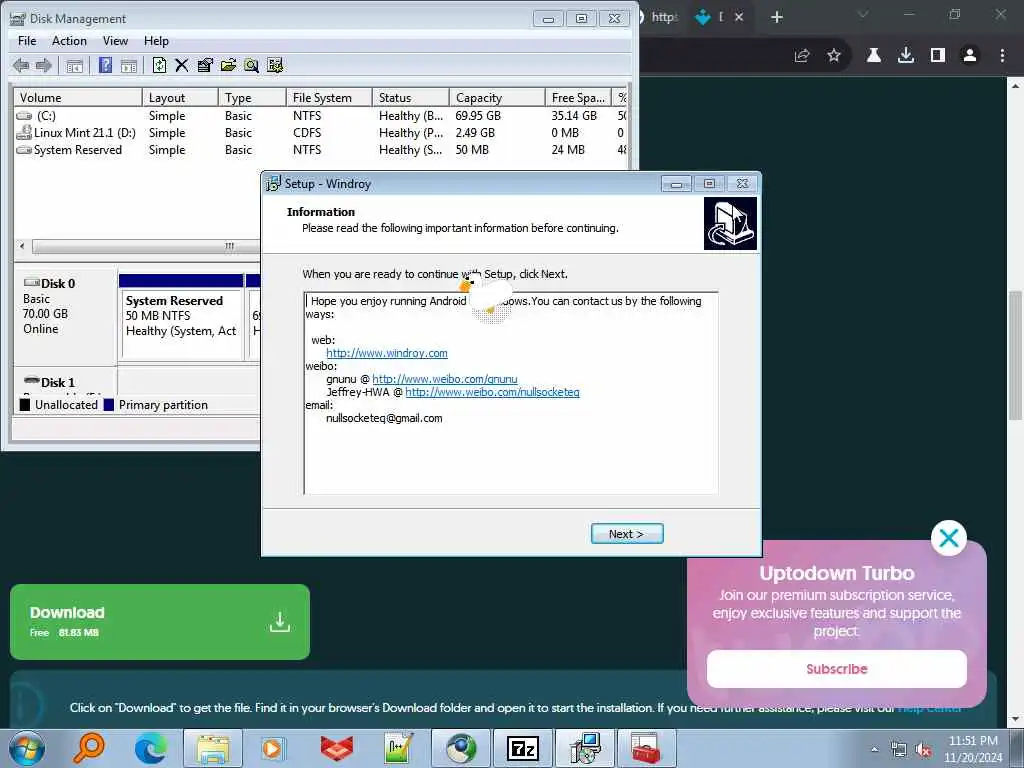
Task: Open the weibo.com/nullsocketeq link
Action: [x=492, y=392]
